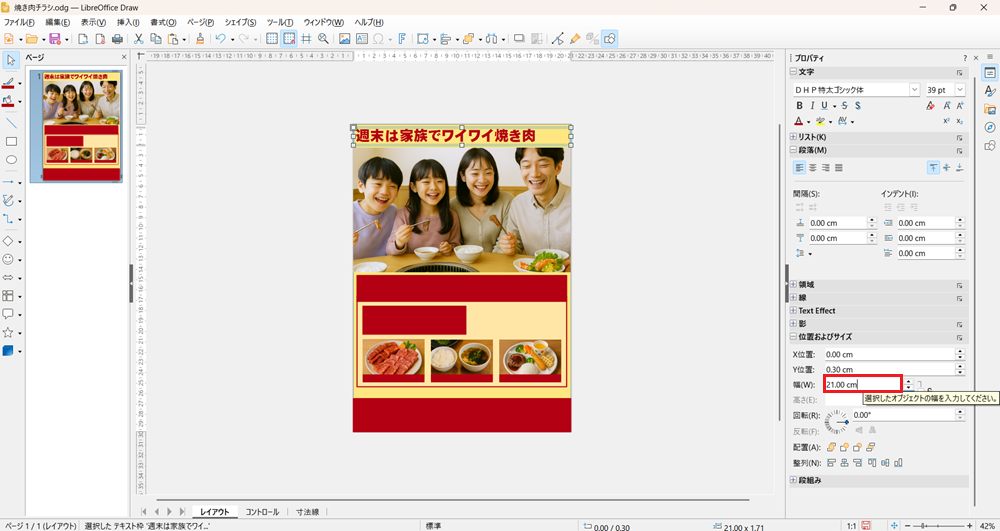This screenshot has width=1000, height=531.
Task: Click the 回転(R) angle input field
Action: 904,415
